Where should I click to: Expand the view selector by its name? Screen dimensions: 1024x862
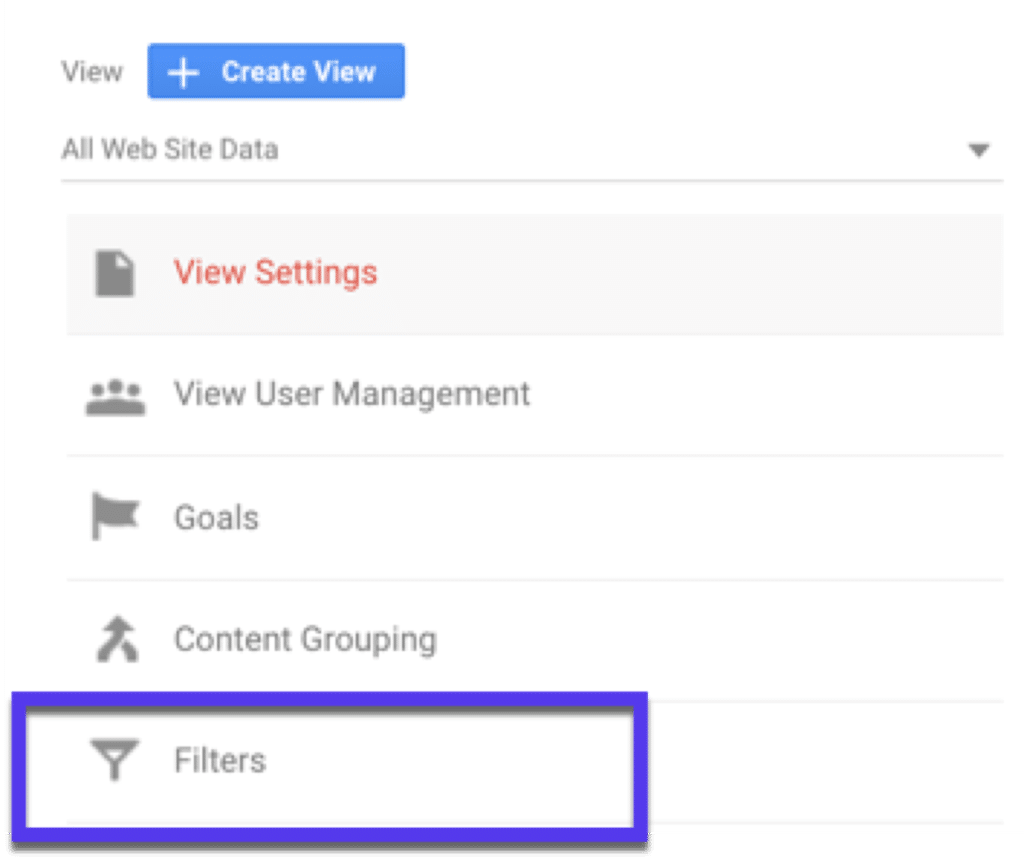[x=170, y=149]
